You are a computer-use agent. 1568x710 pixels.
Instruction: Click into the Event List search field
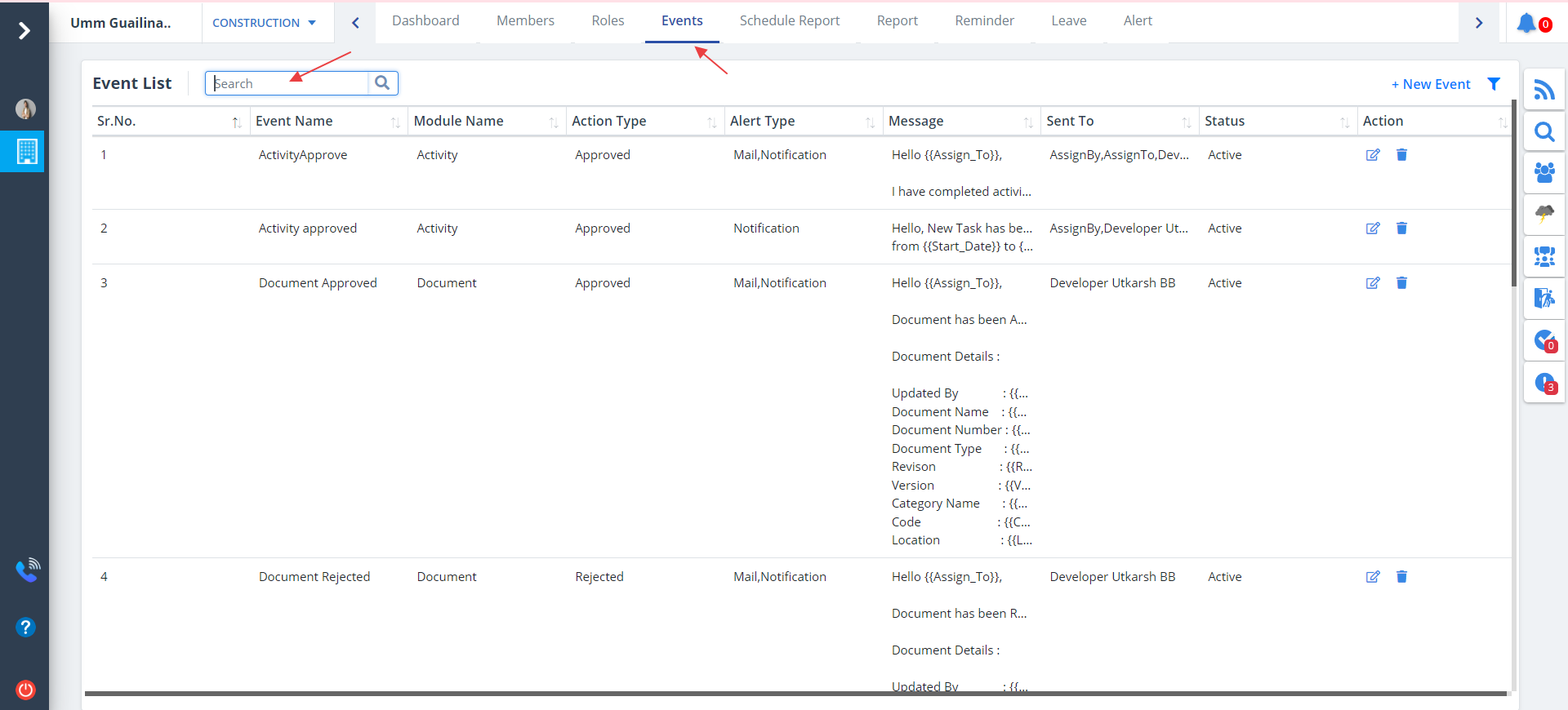(x=287, y=83)
